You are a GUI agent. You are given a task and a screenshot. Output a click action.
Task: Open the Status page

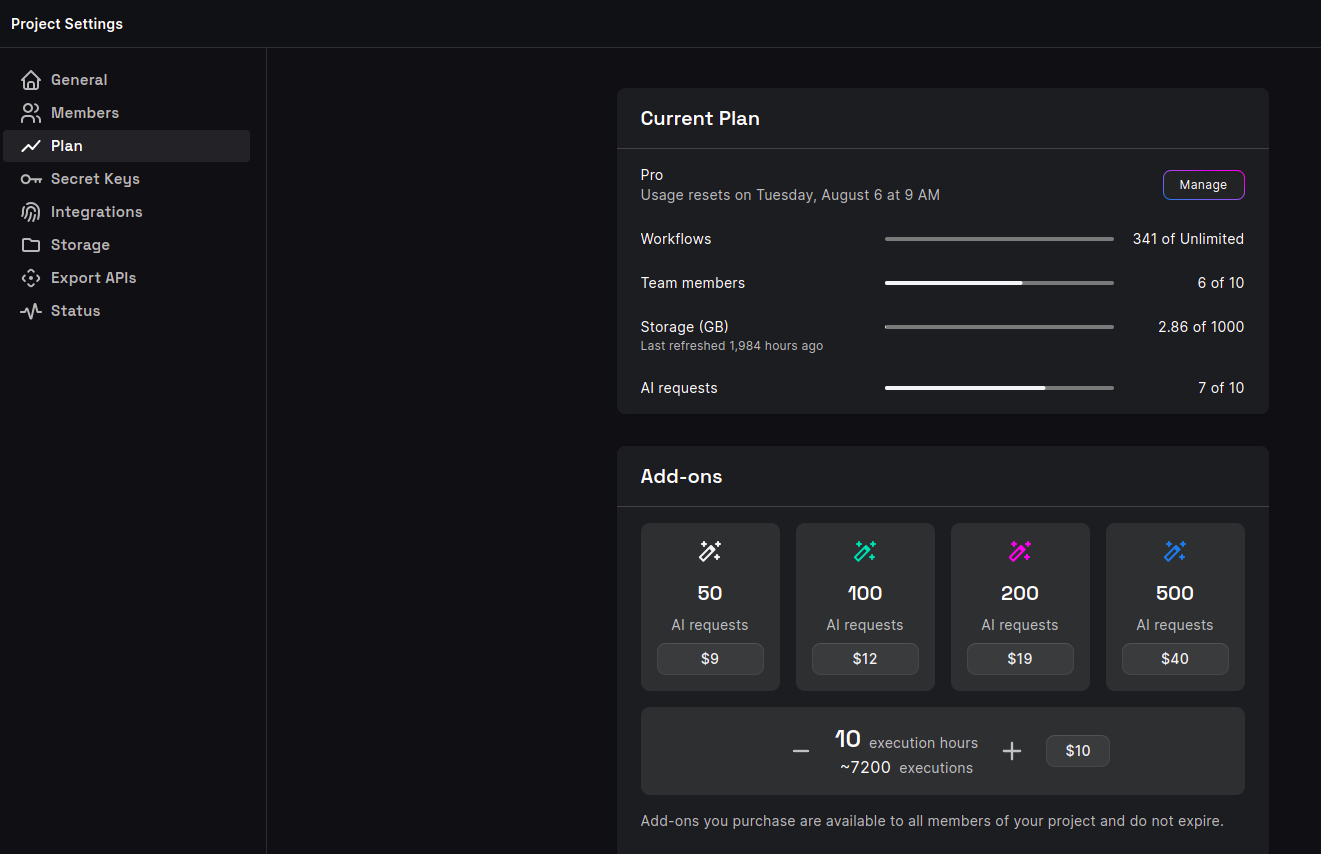point(127,311)
